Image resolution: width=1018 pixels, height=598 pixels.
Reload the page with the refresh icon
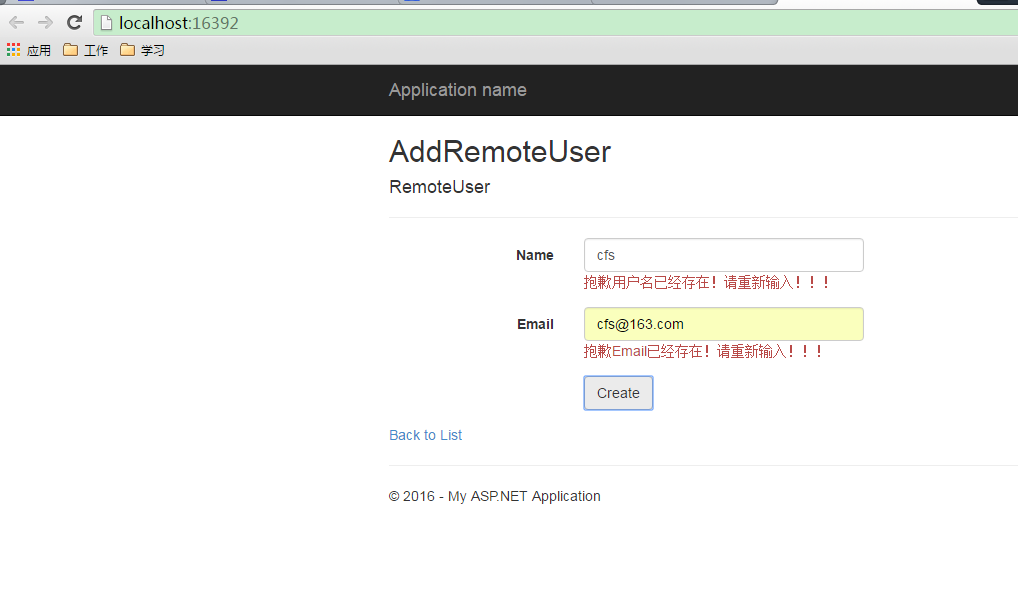click(74, 23)
